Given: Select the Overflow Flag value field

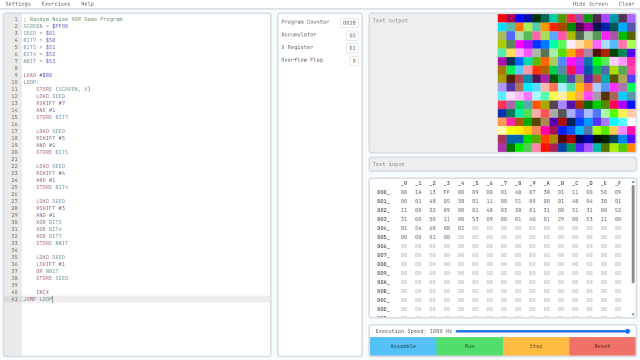Looking at the screenshot, I should point(354,61).
